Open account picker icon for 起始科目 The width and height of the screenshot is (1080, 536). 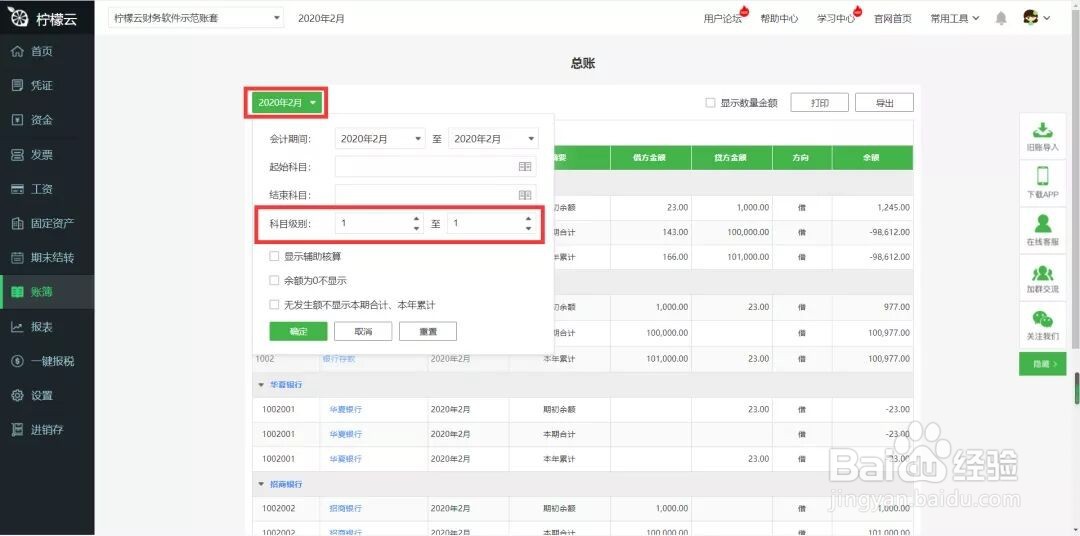coord(525,167)
